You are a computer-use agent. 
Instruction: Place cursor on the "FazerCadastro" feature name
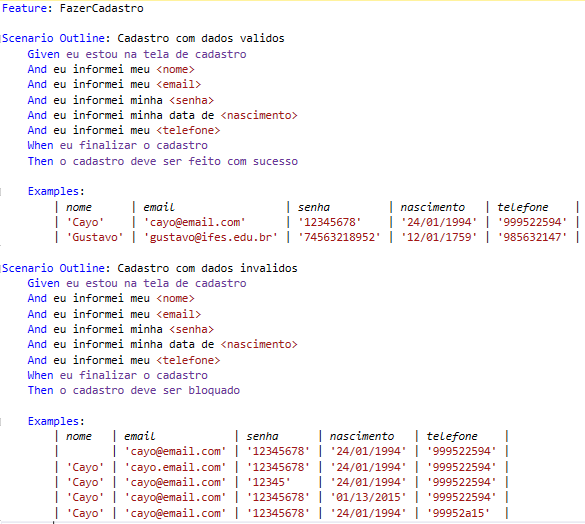click(x=101, y=8)
